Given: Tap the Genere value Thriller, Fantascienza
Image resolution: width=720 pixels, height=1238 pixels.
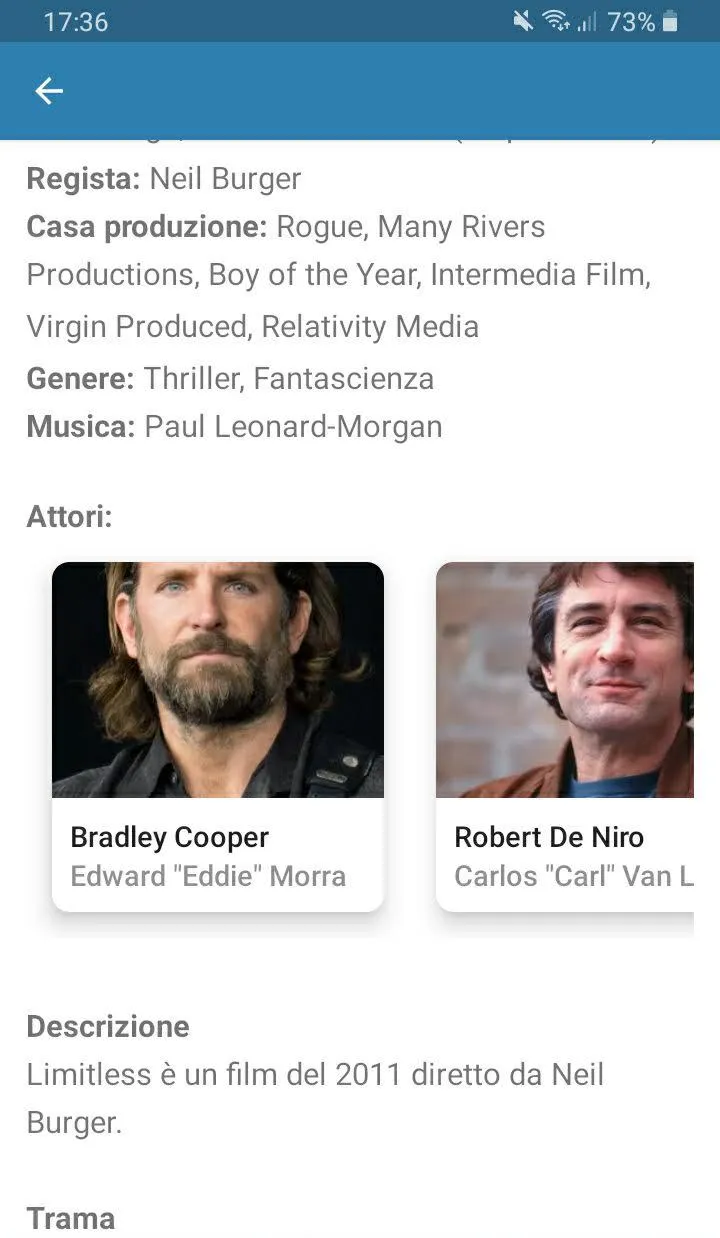Looking at the screenshot, I should (289, 379).
